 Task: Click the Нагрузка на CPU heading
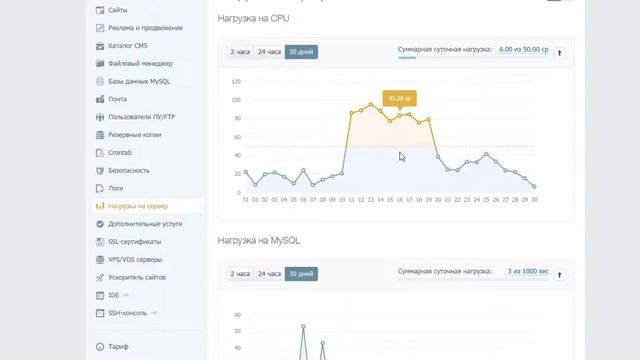coord(253,18)
